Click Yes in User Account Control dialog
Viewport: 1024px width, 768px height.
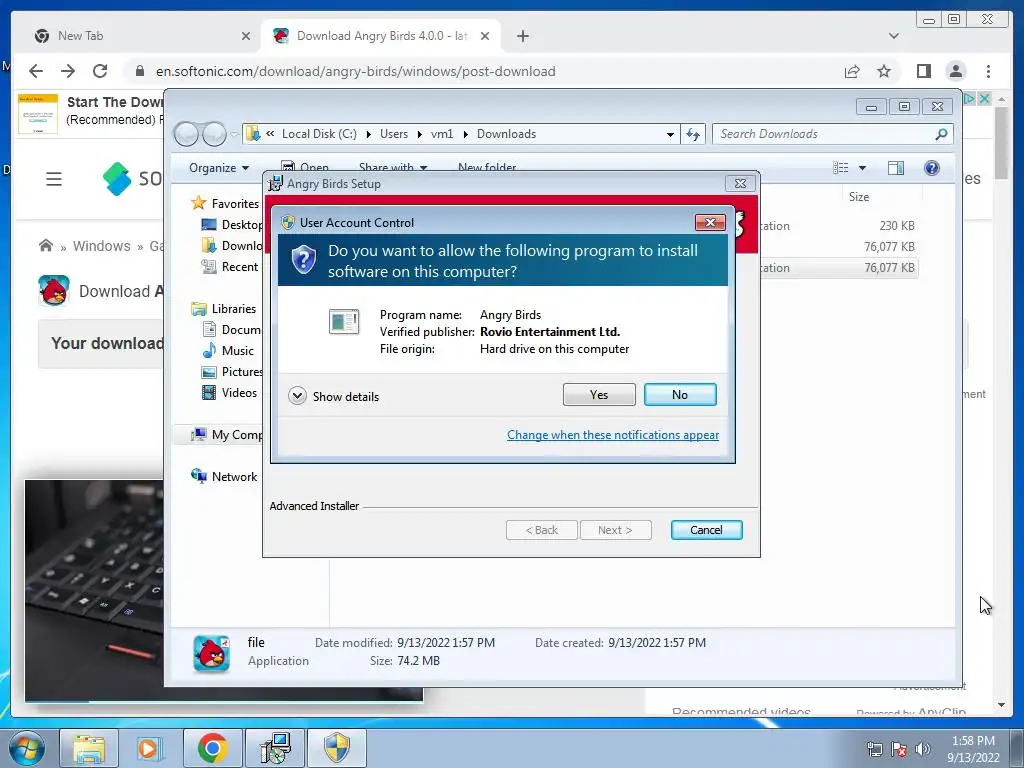[x=599, y=394]
